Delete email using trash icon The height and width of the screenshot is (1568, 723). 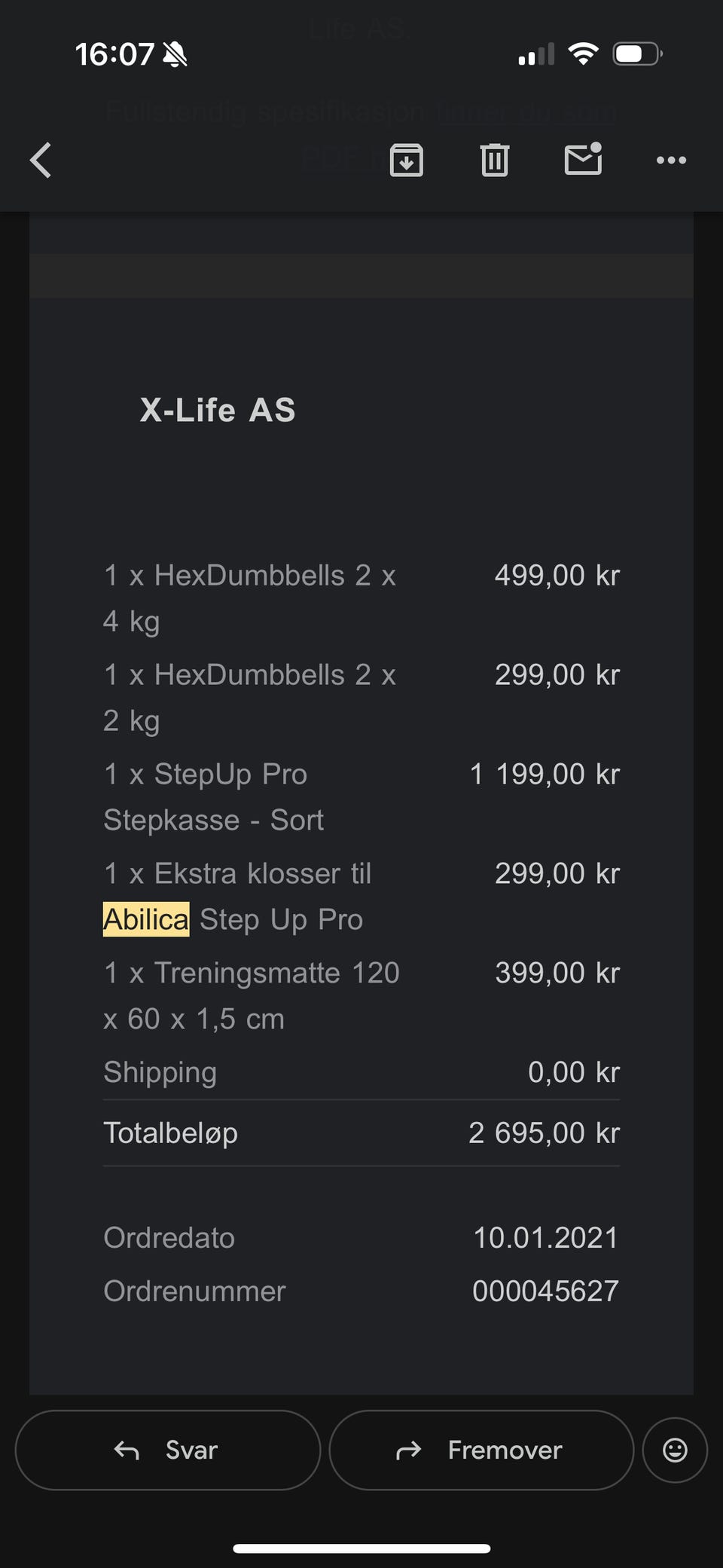coord(495,160)
